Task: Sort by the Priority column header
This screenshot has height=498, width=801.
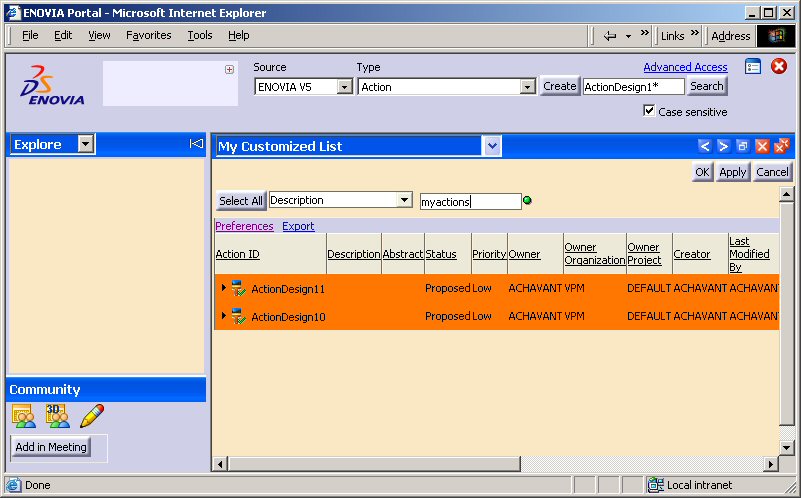Action: (489, 254)
